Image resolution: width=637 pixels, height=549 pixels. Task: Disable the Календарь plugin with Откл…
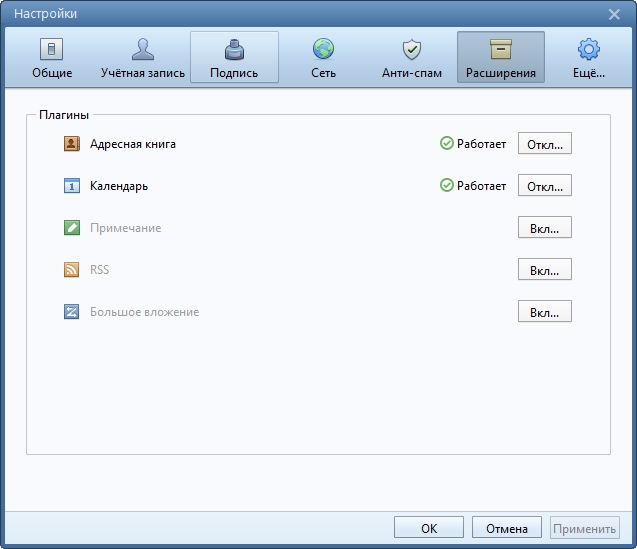pyautogui.click(x=545, y=185)
